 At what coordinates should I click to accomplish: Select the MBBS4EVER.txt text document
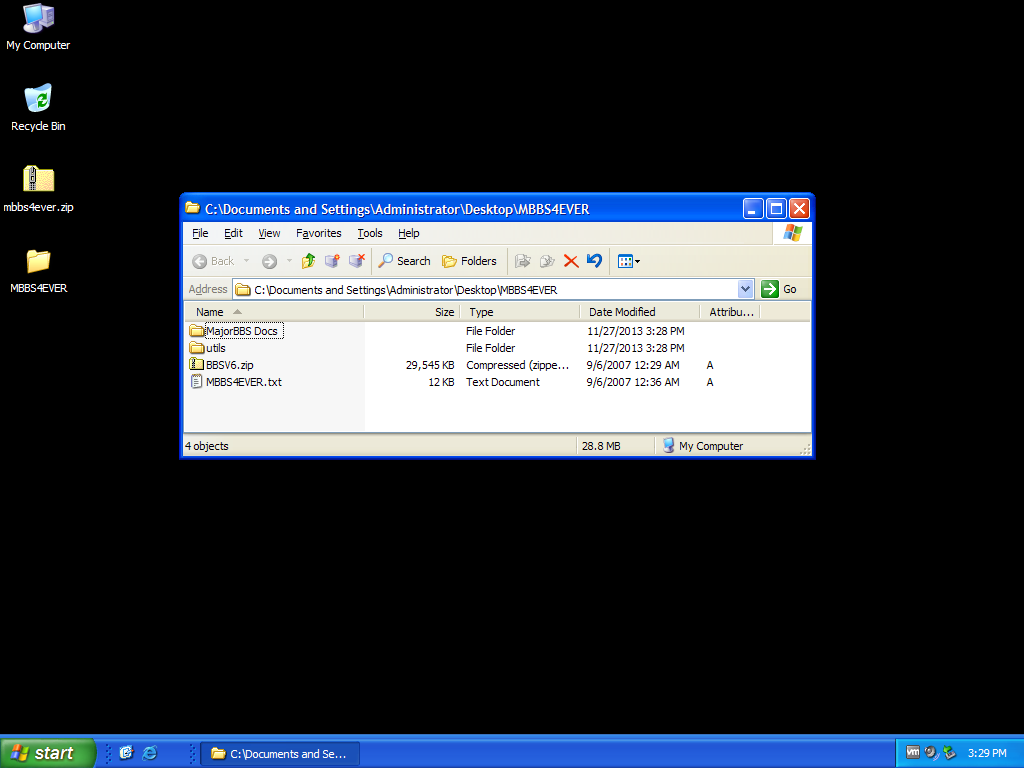243,382
